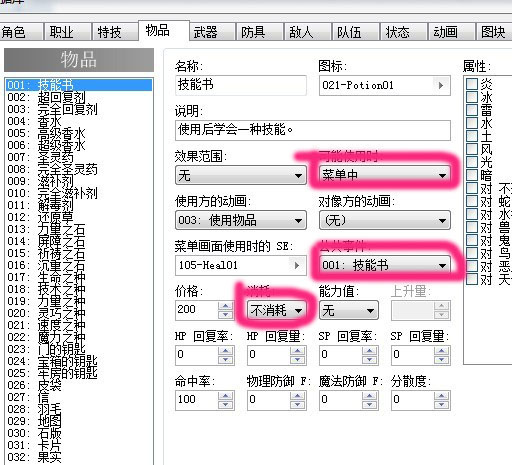This screenshot has width=512, height=465.
Task: Decrease 魔法防御 F with the down arrow
Action: (369, 404)
